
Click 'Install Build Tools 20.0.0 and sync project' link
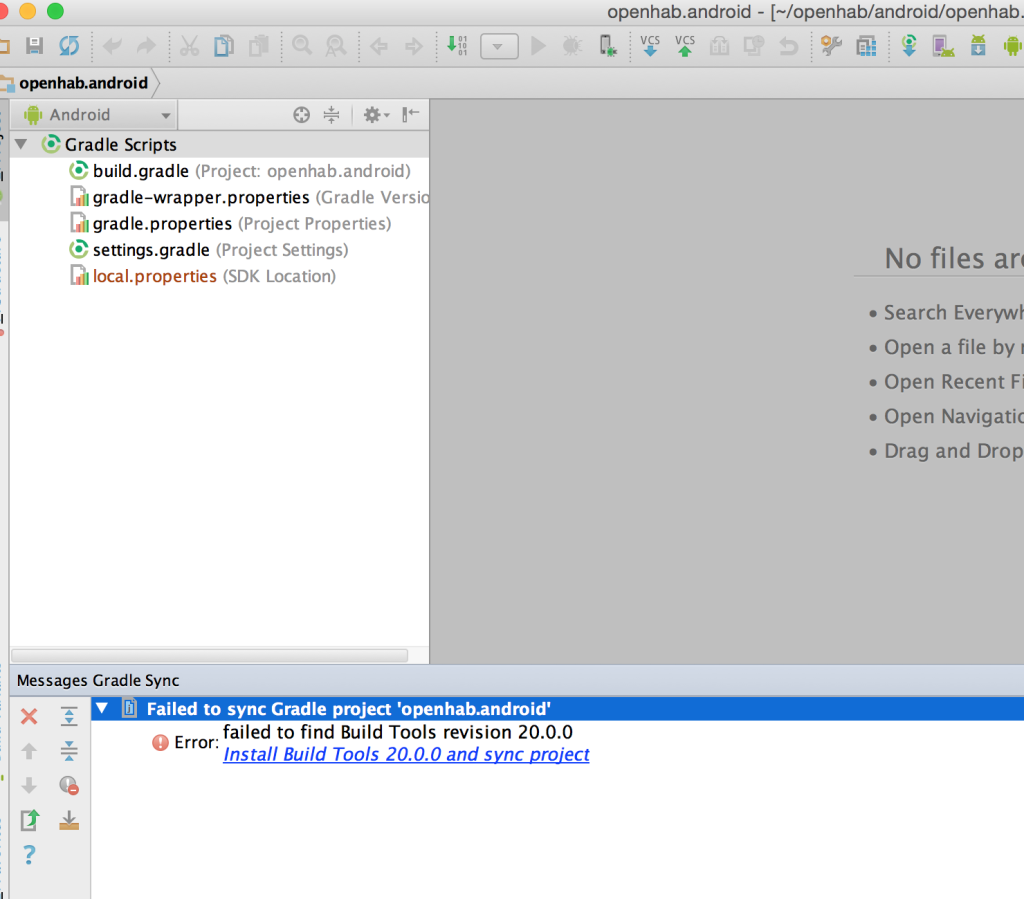(x=406, y=754)
